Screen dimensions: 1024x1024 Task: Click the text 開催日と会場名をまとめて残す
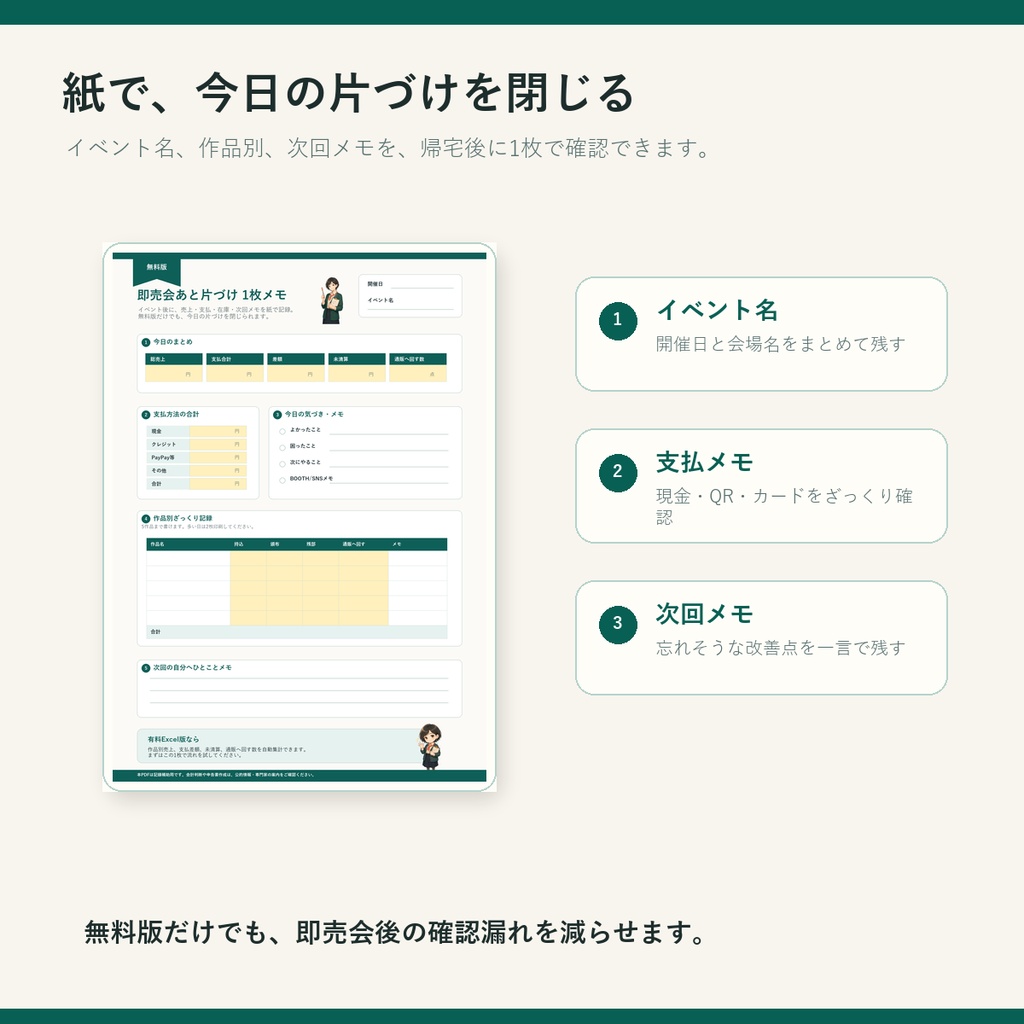coord(781,344)
